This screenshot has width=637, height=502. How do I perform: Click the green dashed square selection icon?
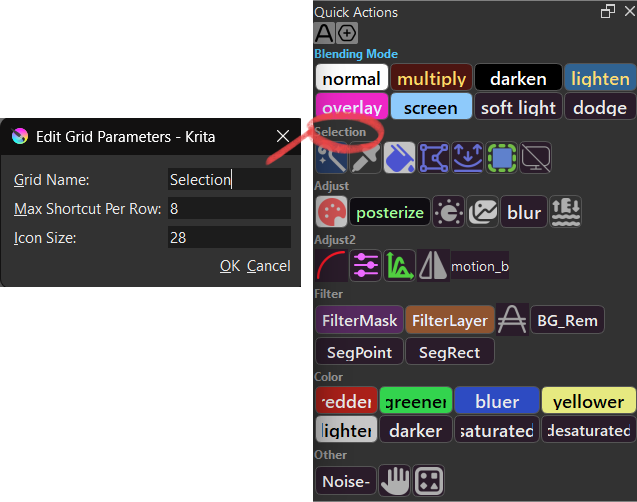[502, 158]
